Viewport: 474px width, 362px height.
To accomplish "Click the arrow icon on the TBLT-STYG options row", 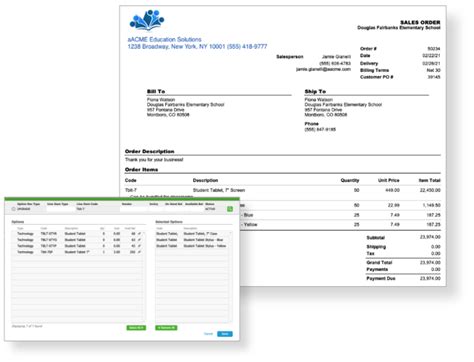I will [139, 240].
